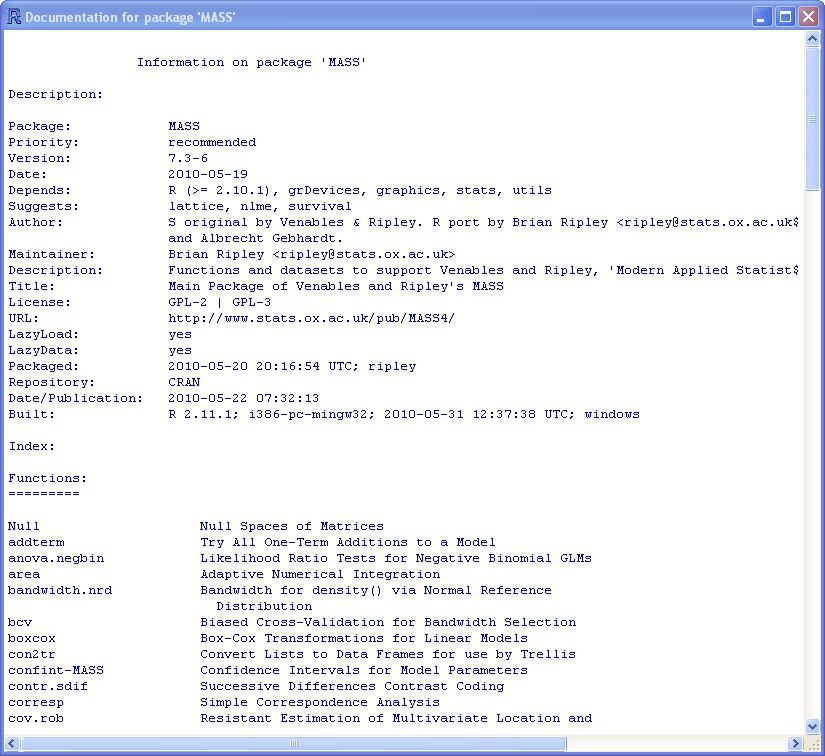Click the Title value 'Main Package of Venables and Ripley's MASS'
The height and width of the screenshot is (756, 825).
click(x=336, y=286)
